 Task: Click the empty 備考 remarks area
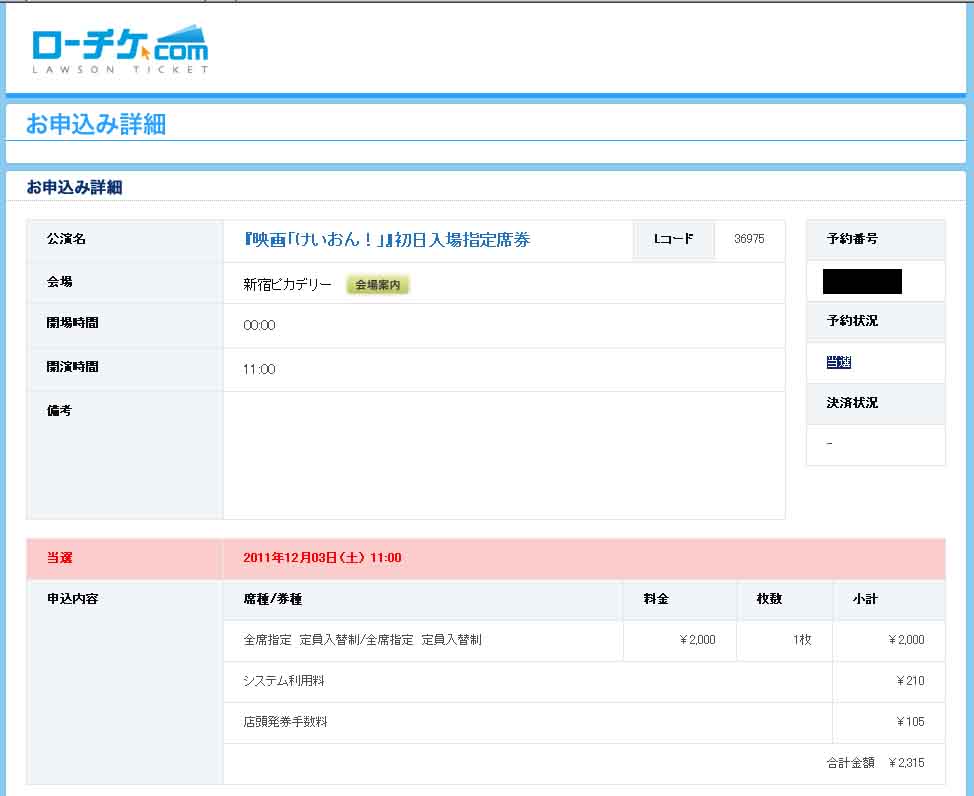(x=503, y=455)
